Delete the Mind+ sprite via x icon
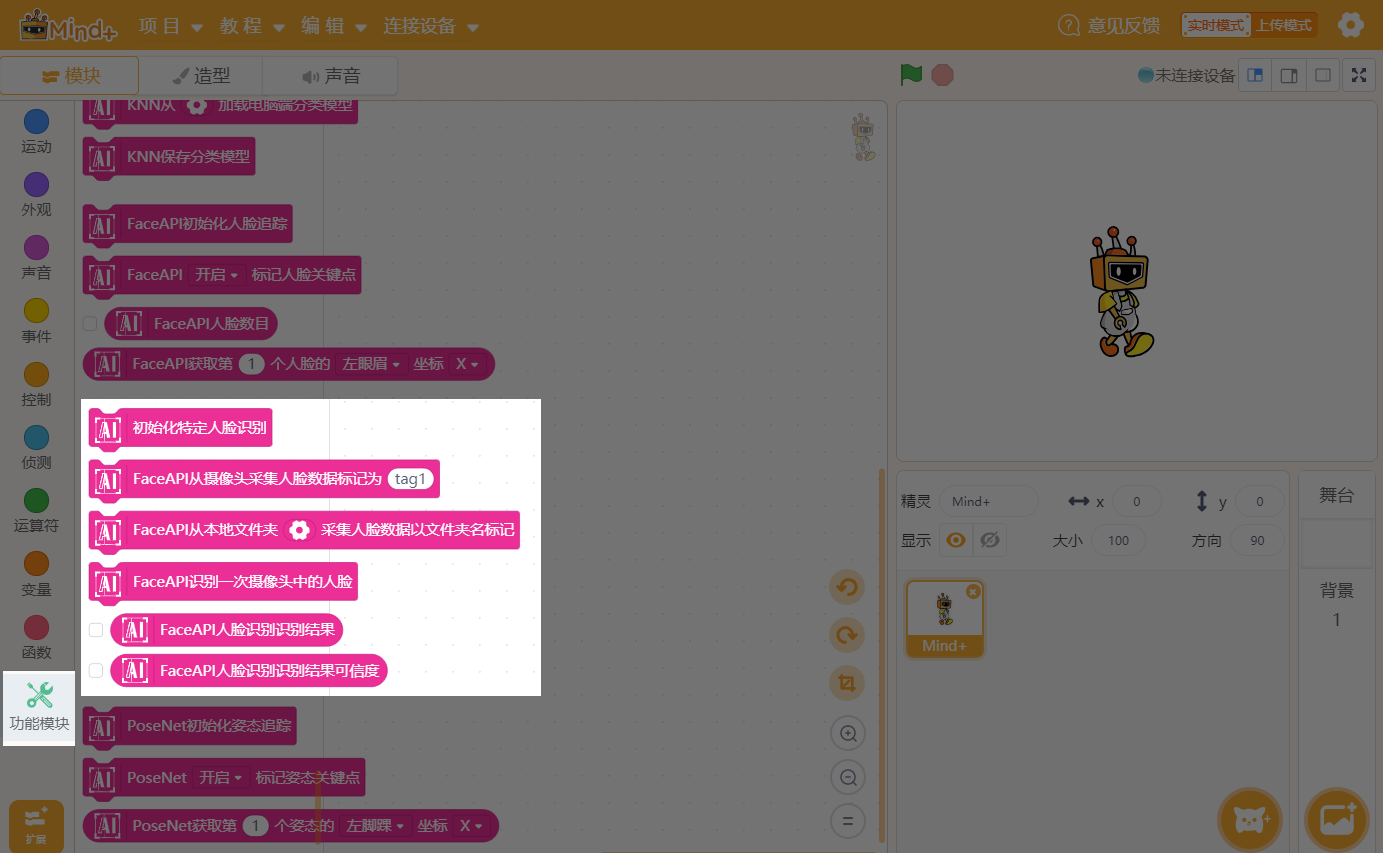 (x=973, y=592)
